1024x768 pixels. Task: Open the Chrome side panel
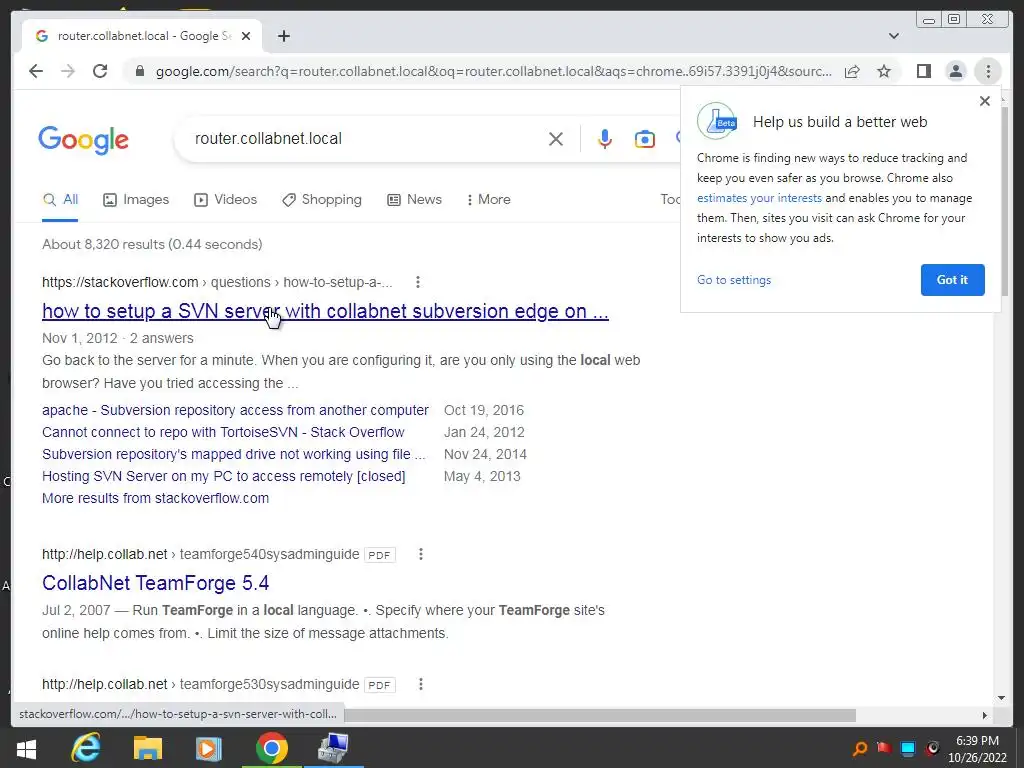pyautogui.click(x=923, y=71)
